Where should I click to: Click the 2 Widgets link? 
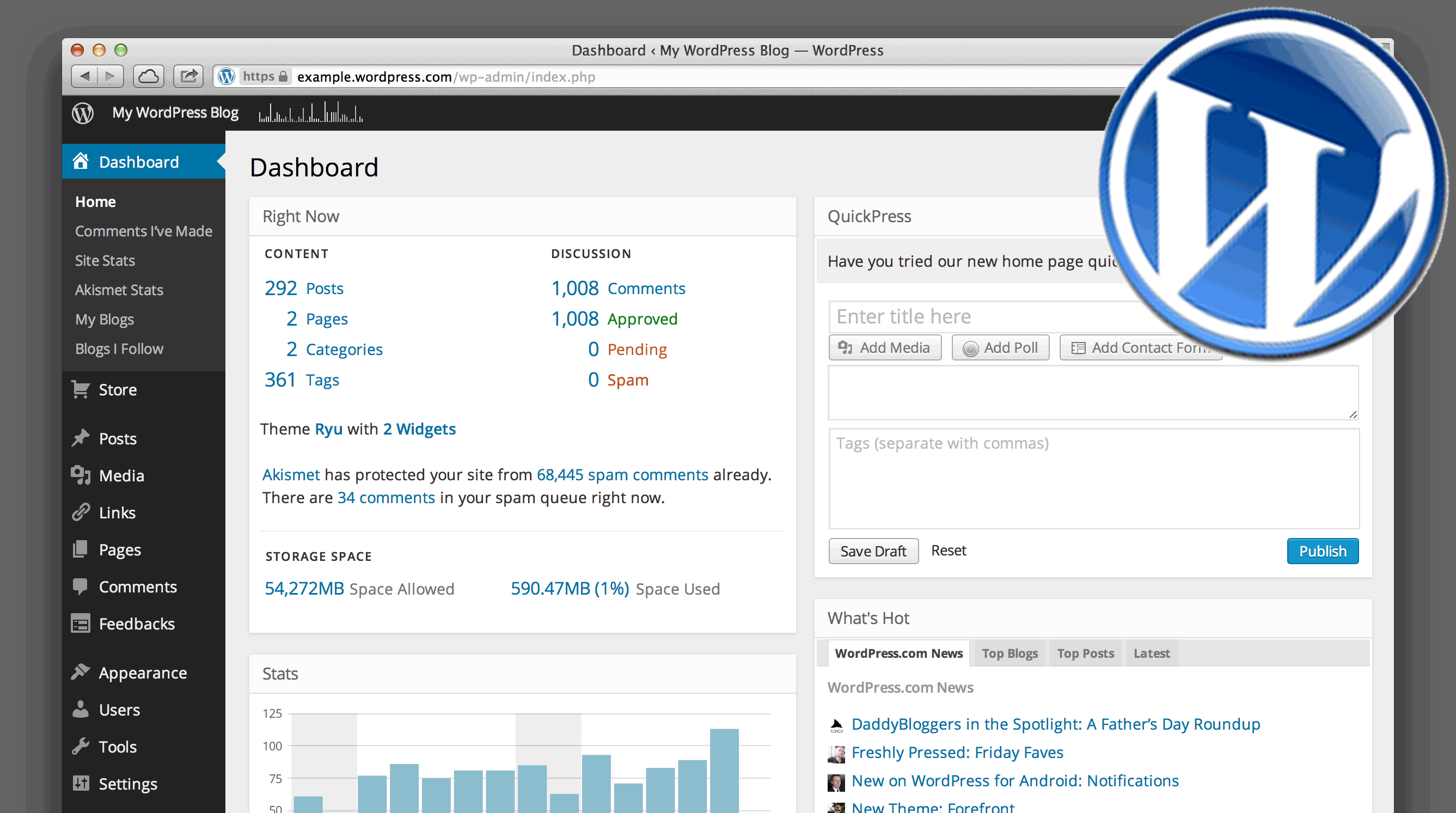[x=419, y=429]
